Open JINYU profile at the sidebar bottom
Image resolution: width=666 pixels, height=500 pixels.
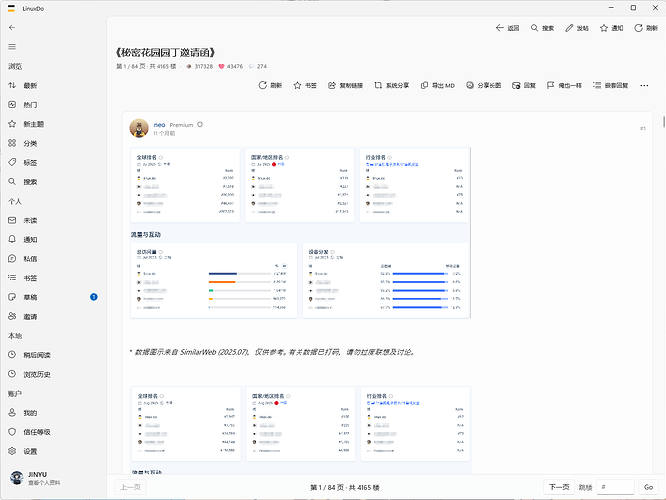click(53, 478)
